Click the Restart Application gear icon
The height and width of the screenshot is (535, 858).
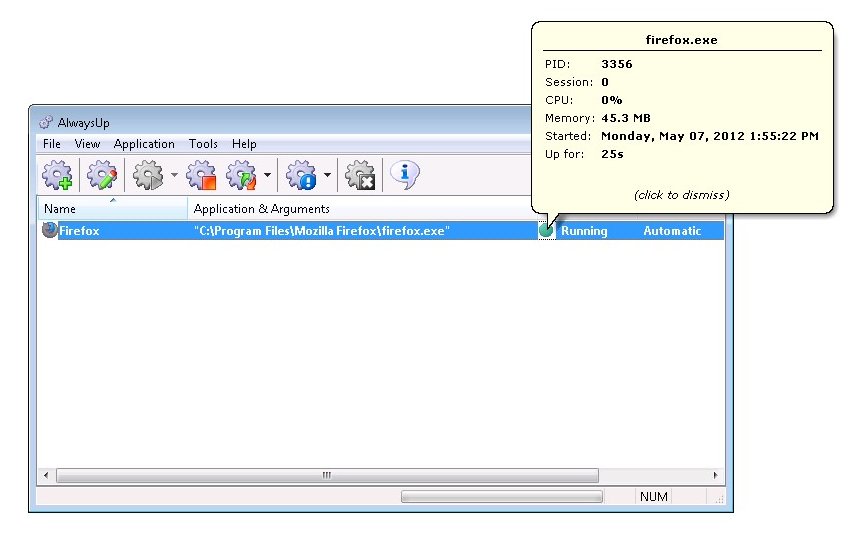tap(241, 175)
